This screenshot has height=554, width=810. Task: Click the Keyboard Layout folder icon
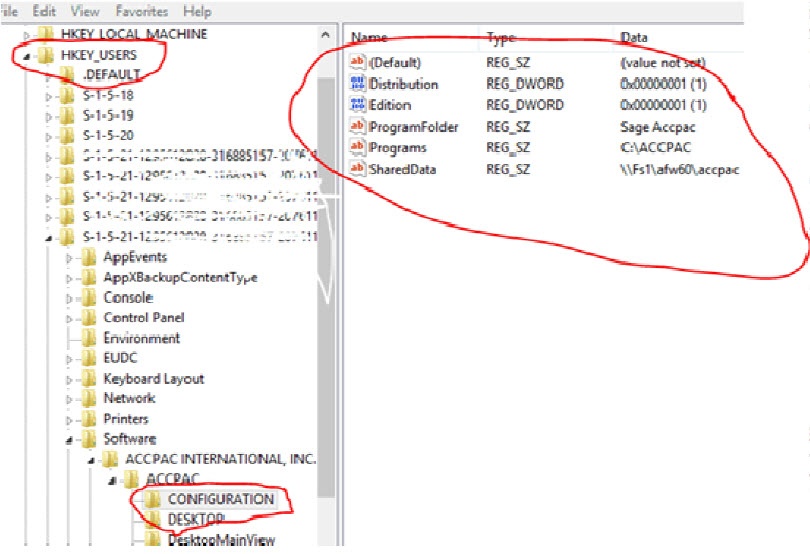point(89,379)
